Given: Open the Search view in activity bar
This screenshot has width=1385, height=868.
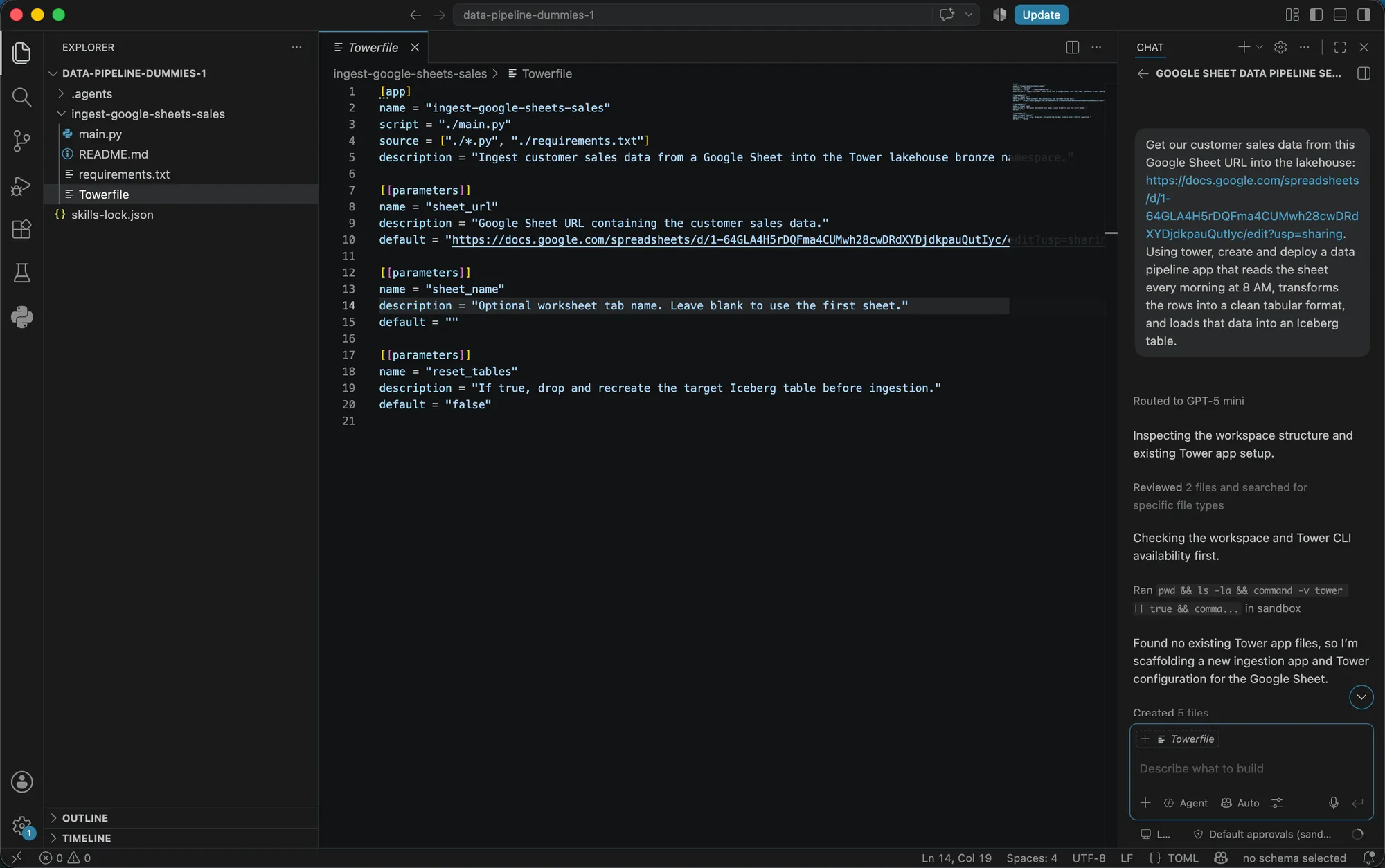Looking at the screenshot, I should coord(21,97).
